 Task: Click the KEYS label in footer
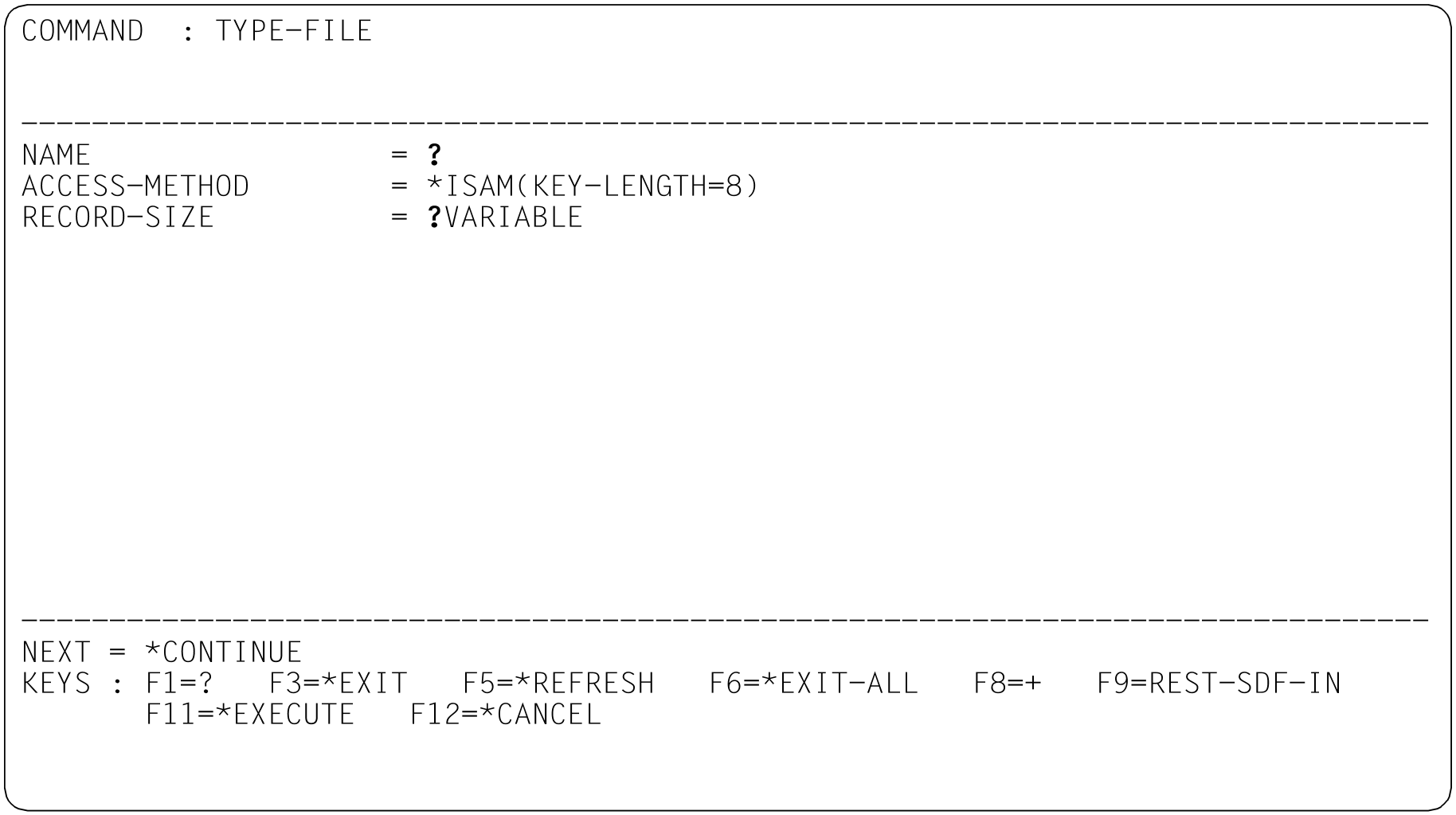point(56,684)
